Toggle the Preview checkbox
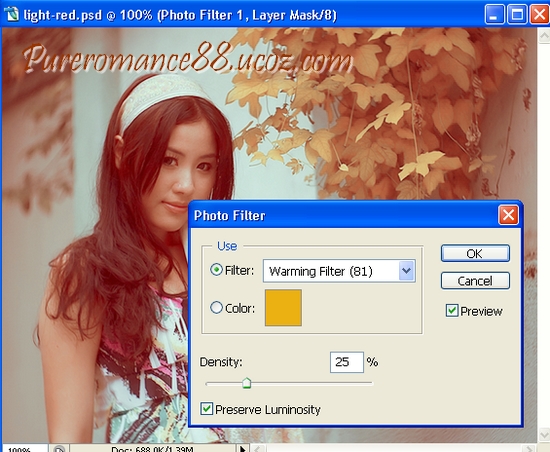Image resolution: width=550 pixels, height=452 pixels. tap(452, 310)
